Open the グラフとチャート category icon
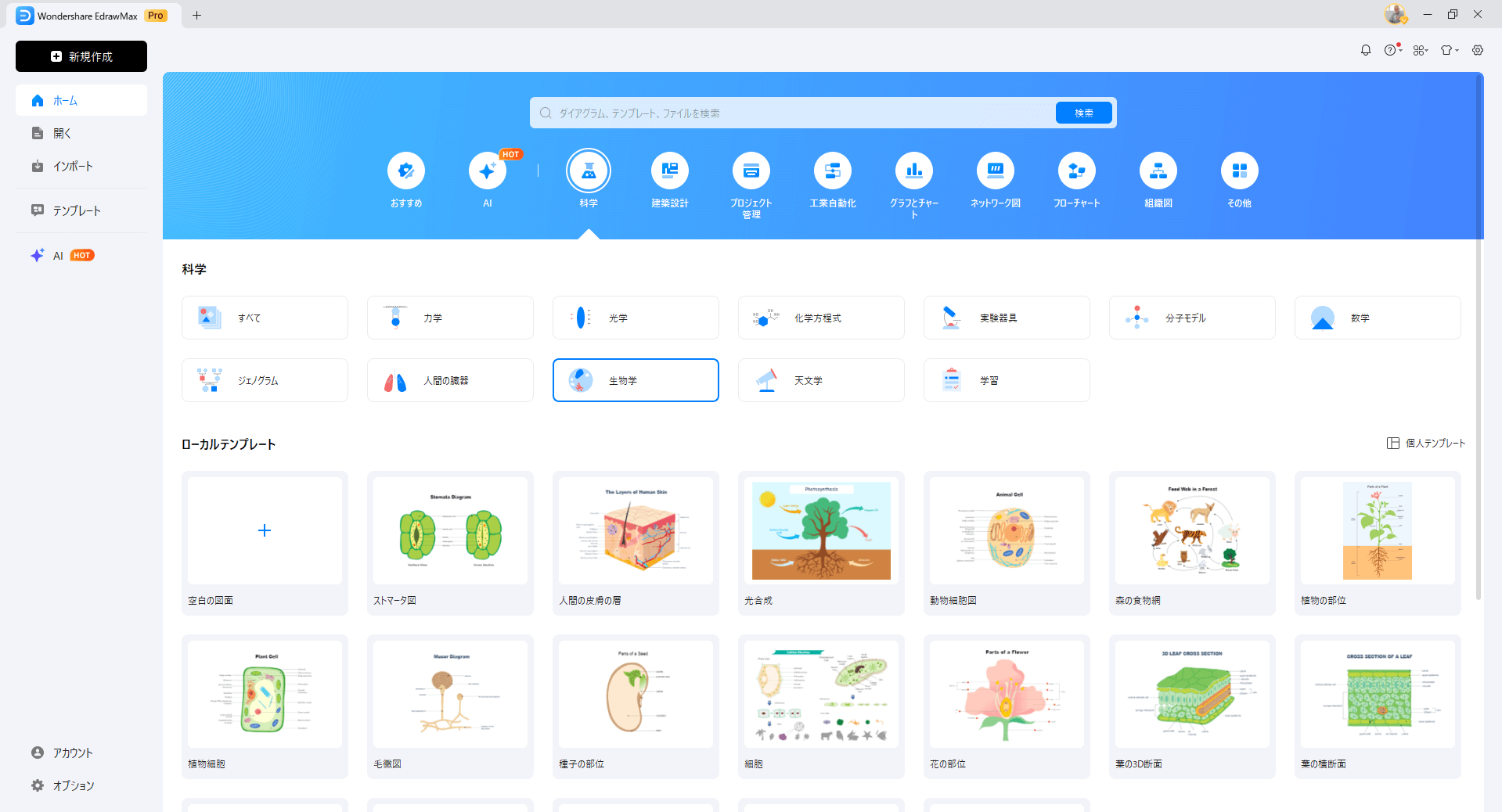This screenshot has width=1502, height=812. coord(913,171)
